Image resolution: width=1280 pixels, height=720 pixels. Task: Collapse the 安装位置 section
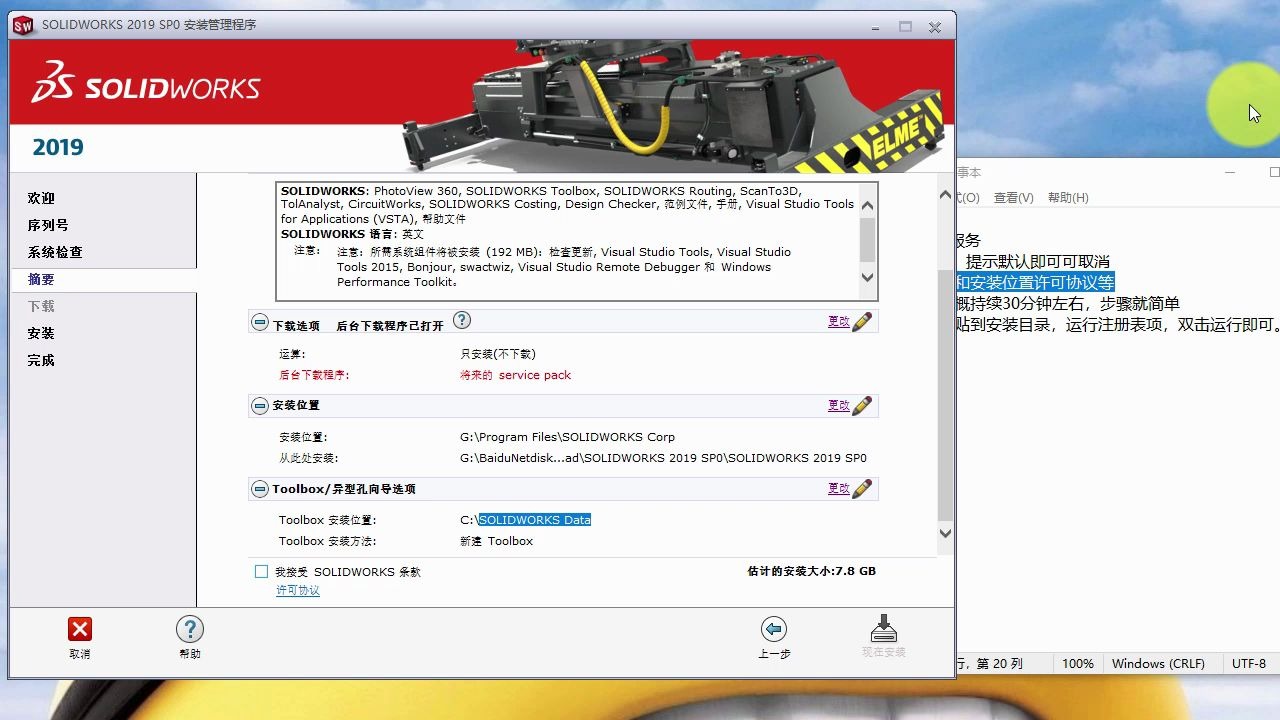[x=260, y=405]
